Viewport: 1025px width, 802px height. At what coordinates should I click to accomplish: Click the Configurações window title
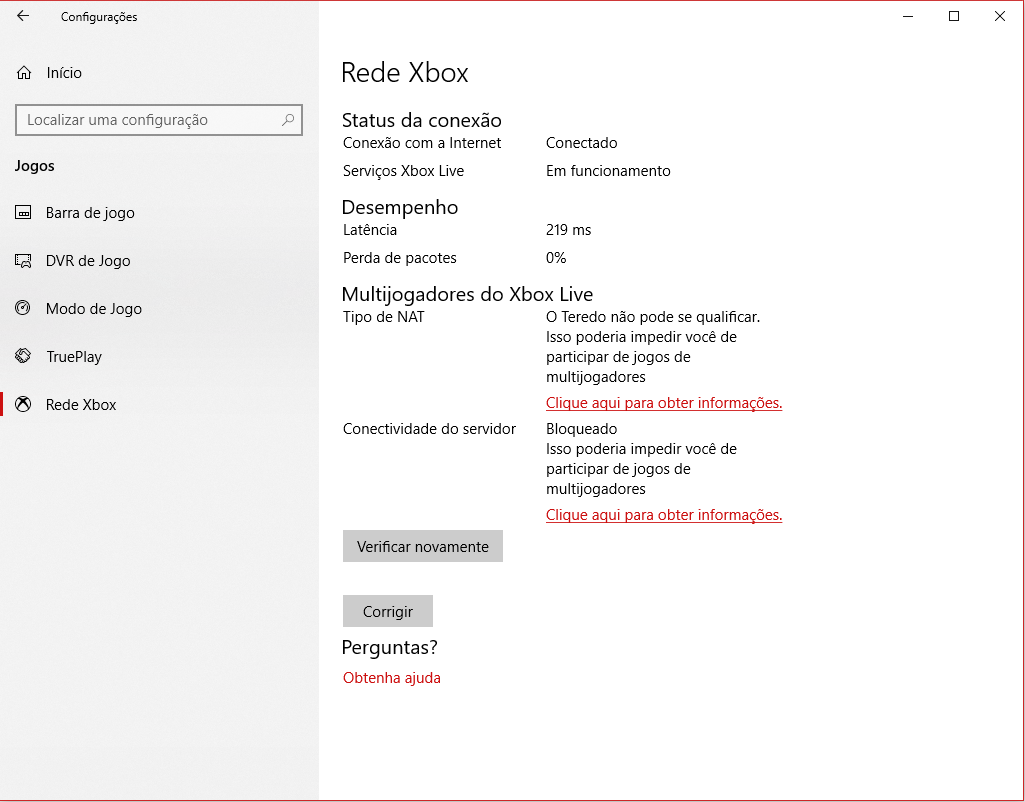pos(99,17)
